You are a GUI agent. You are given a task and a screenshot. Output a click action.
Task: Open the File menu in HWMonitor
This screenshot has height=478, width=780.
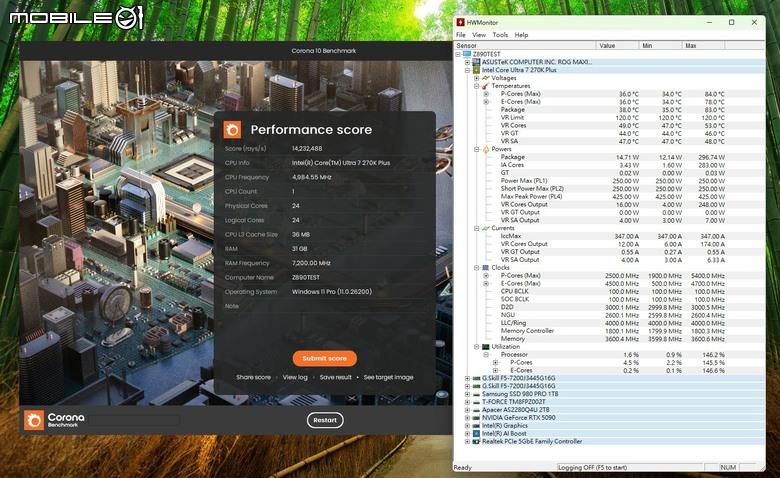(x=461, y=35)
